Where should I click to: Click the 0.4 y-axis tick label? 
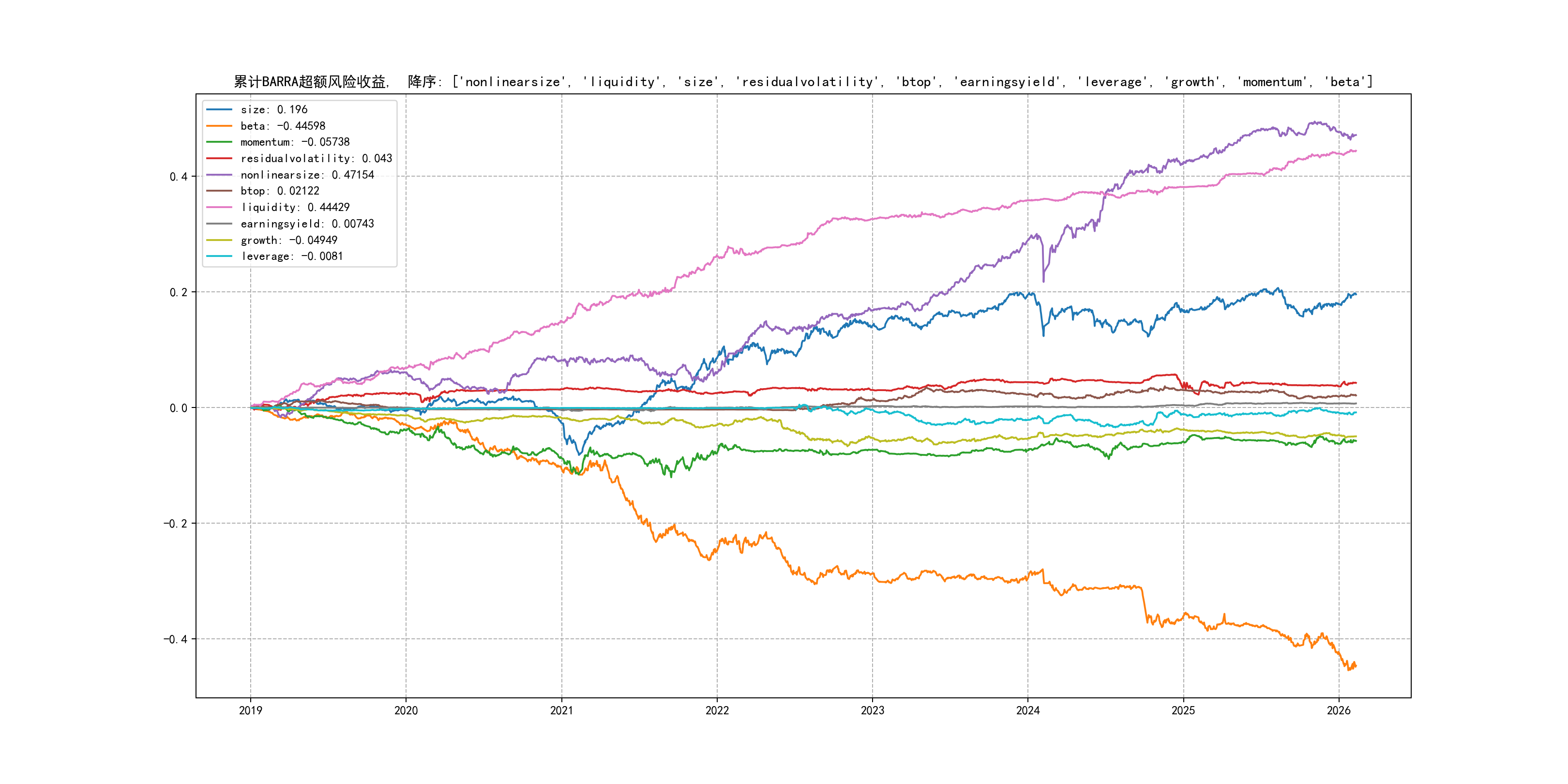179,177
